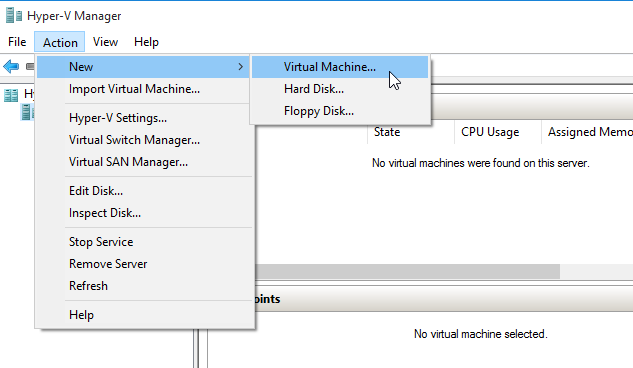The width and height of the screenshot is (633, 368).
Task: Expand the New submenu arrow
Action: tap(241, 67)
